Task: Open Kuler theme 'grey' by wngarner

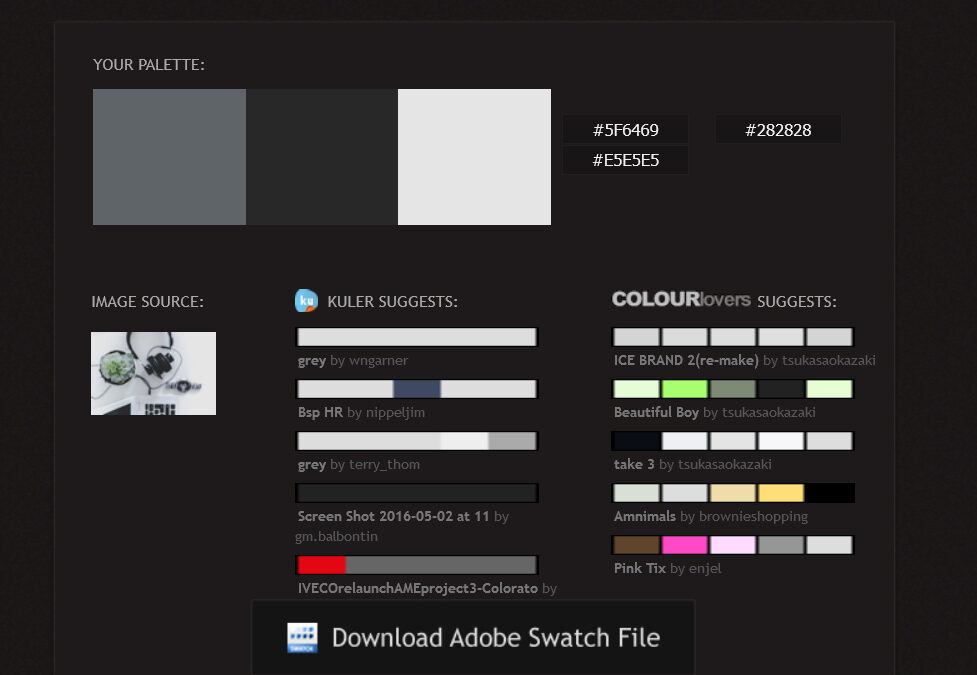Action: click(x=311, y=360)
